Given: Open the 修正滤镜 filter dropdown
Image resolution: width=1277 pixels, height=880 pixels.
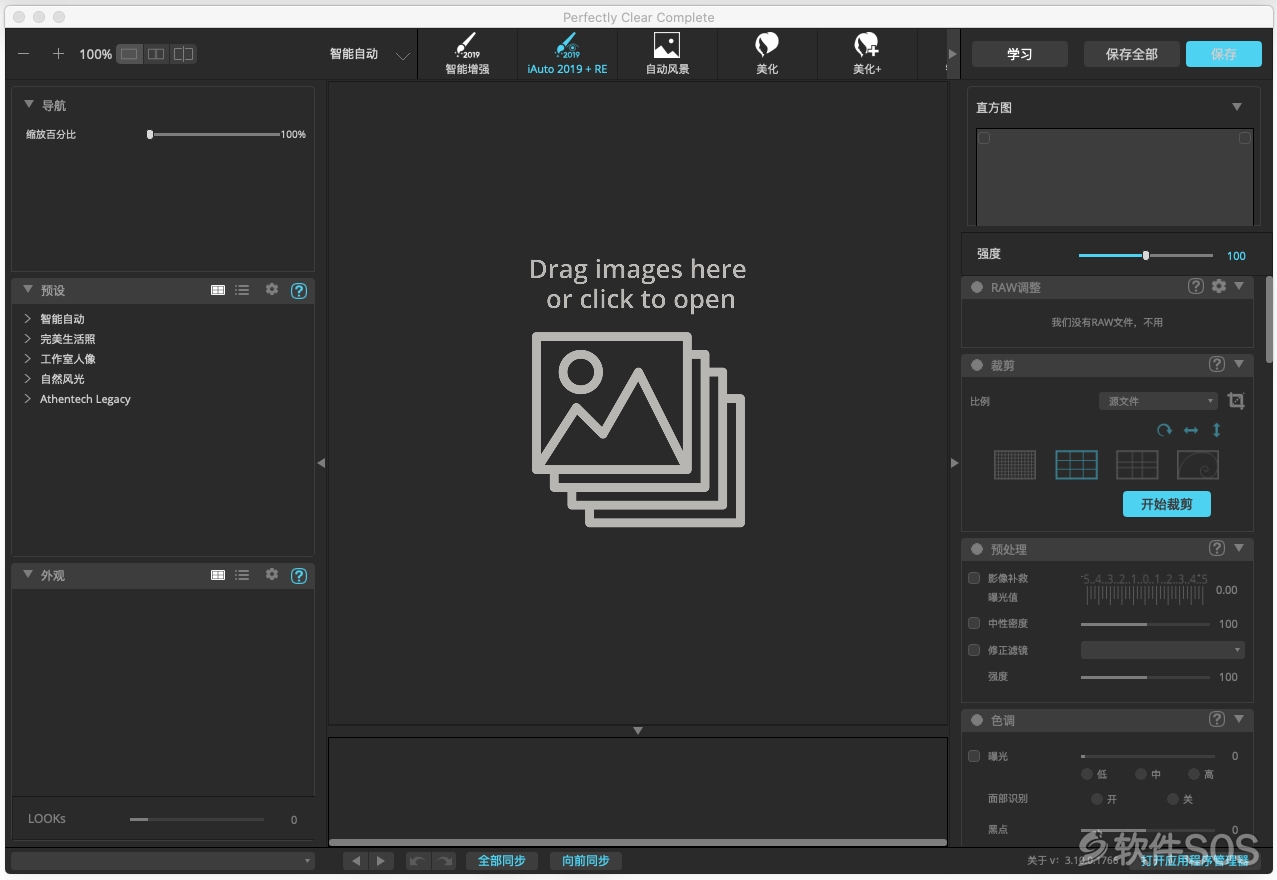Looking at the screenshot, I should pos(1163,650).
